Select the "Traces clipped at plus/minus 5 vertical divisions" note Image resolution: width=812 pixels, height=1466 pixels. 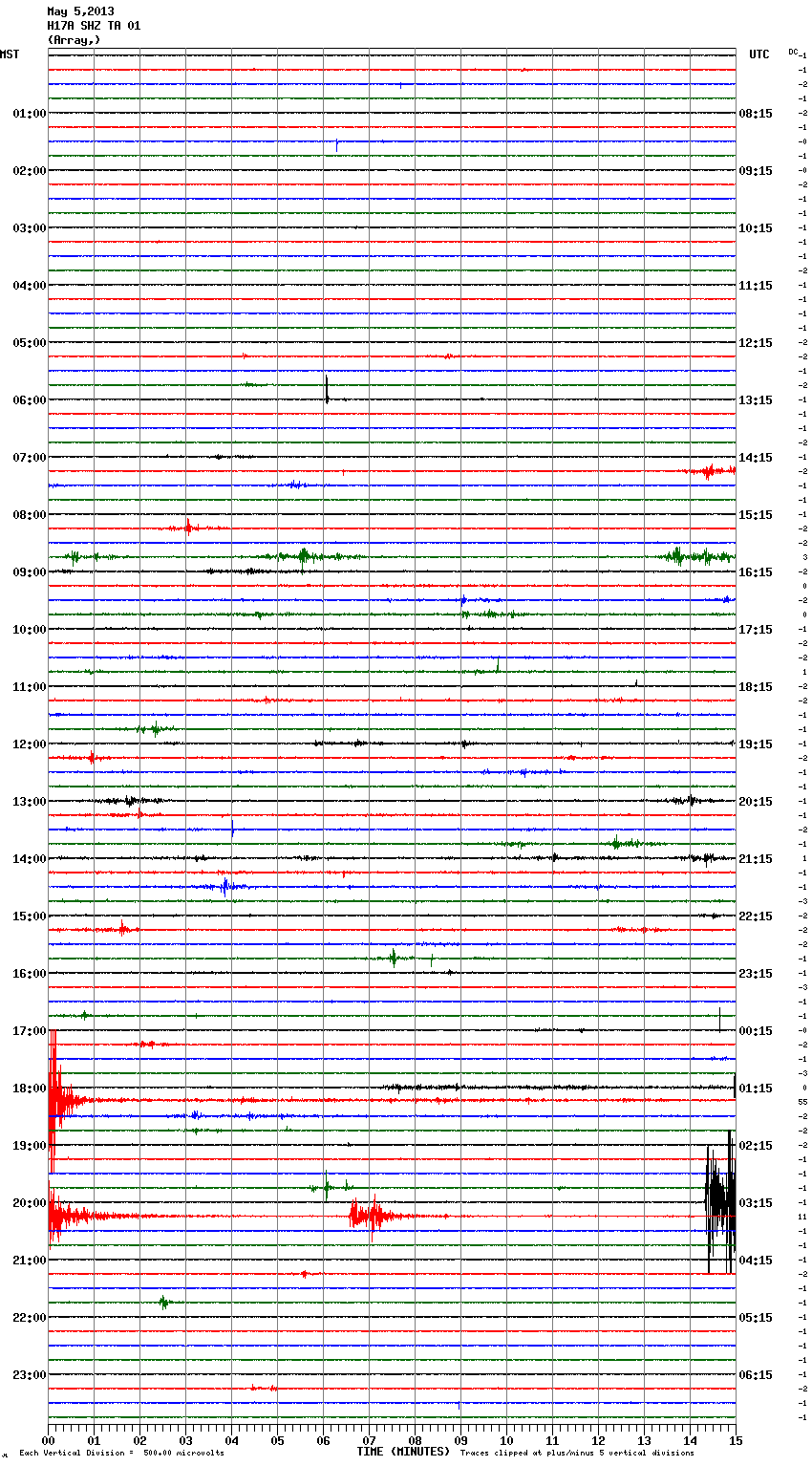click(x=577, y=1453)
